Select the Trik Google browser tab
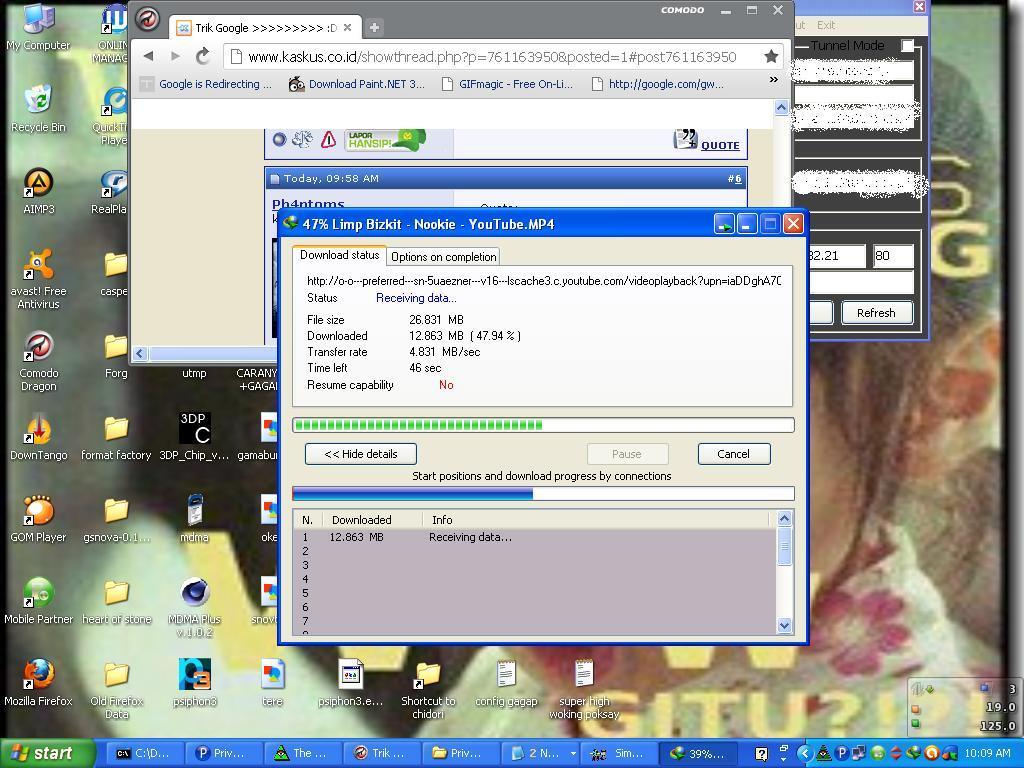Screen dimensions: 1024x768 tap(266, 27)
